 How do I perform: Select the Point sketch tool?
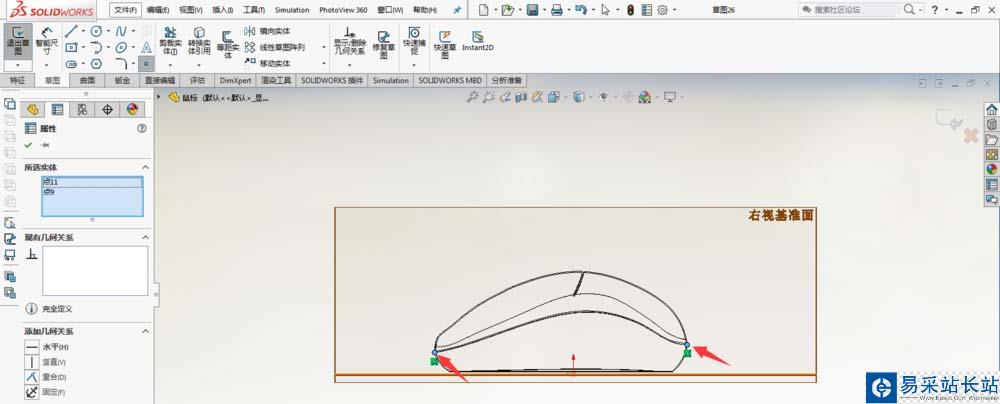[x=146, y=64]
